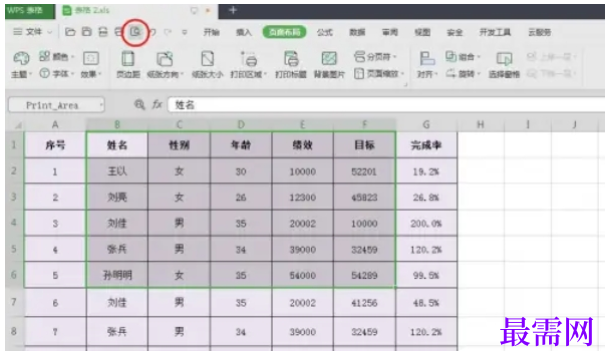Click the cell with value 41256
Viewport: 612px width, 363px height.
[x=364, y=303]
